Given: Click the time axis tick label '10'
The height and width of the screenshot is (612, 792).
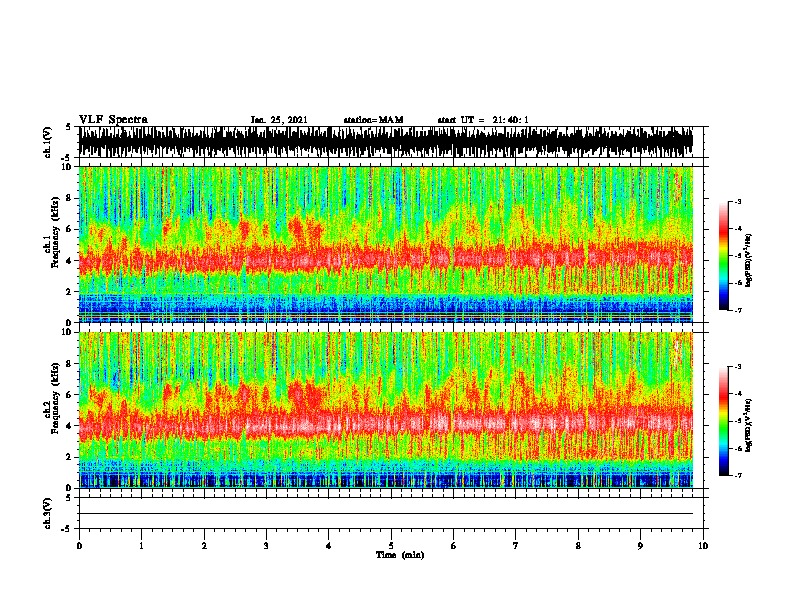Looking at the screenshot, I should [703, 546].
